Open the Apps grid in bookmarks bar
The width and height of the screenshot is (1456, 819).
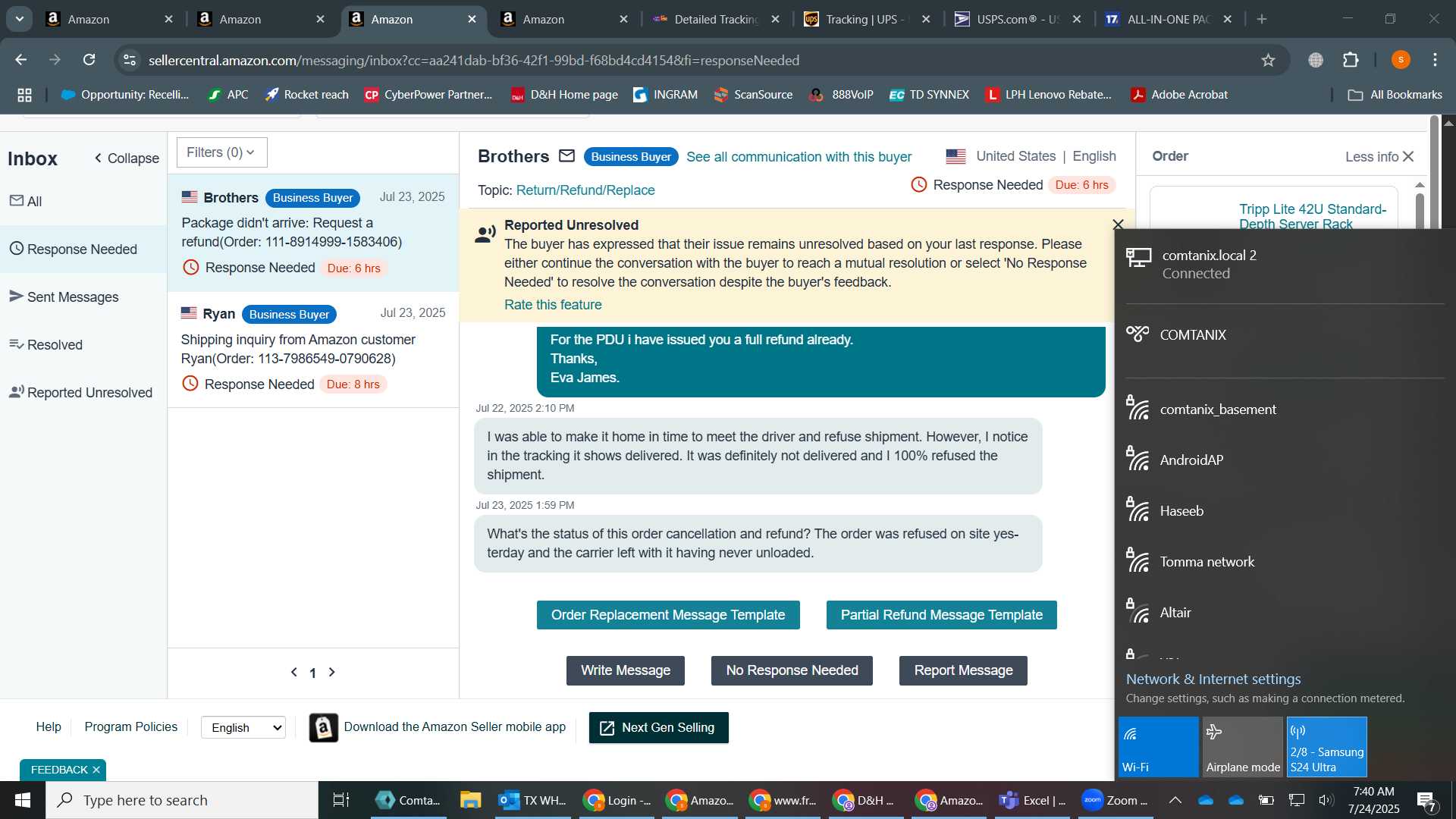[x=24, y=95]
